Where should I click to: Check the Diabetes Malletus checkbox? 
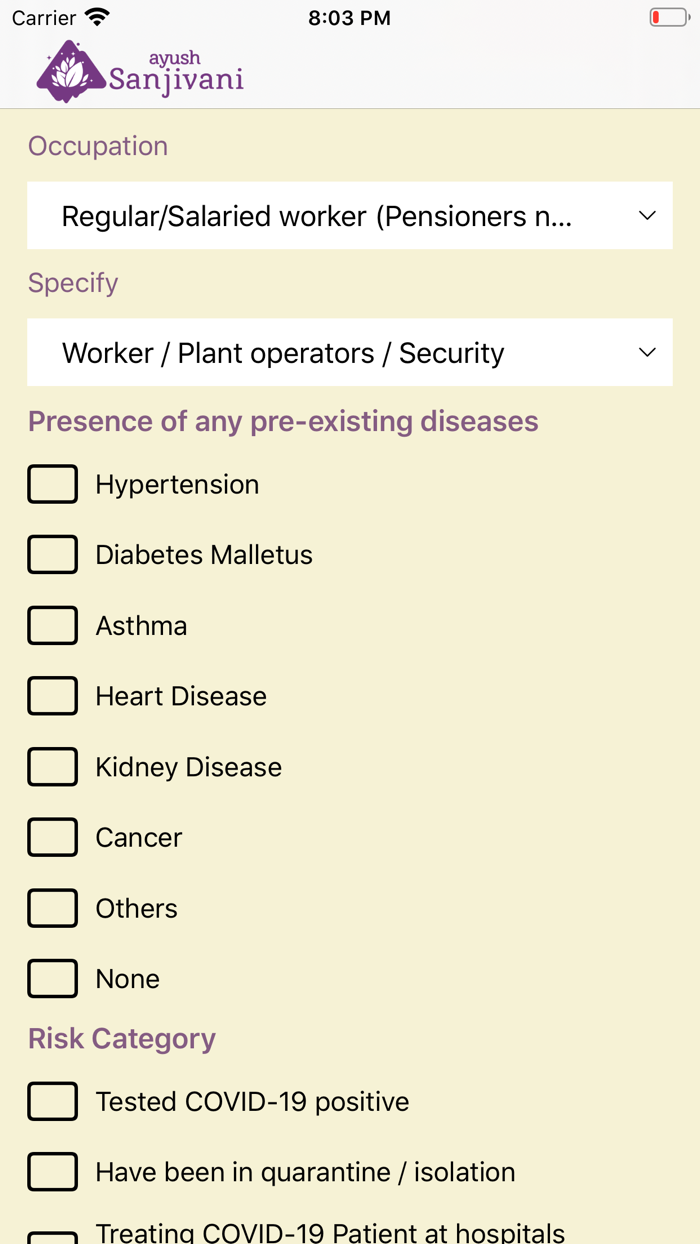coord(53,555)
